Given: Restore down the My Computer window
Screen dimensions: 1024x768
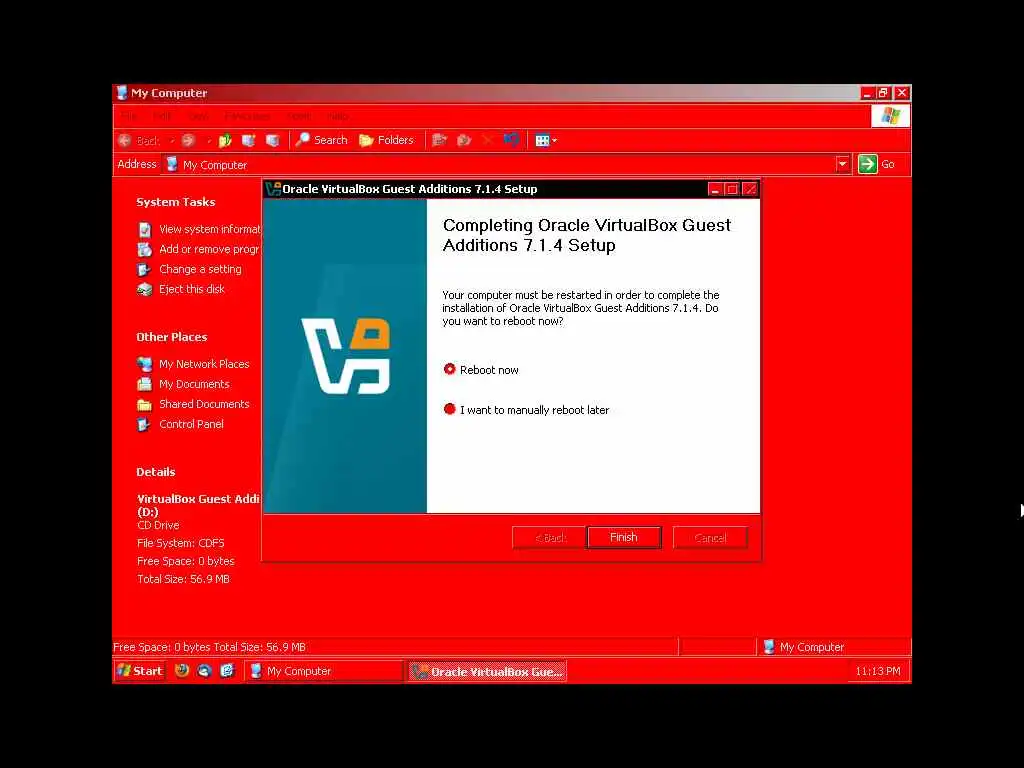Looking at the screenshot, I should coord(884,93).
